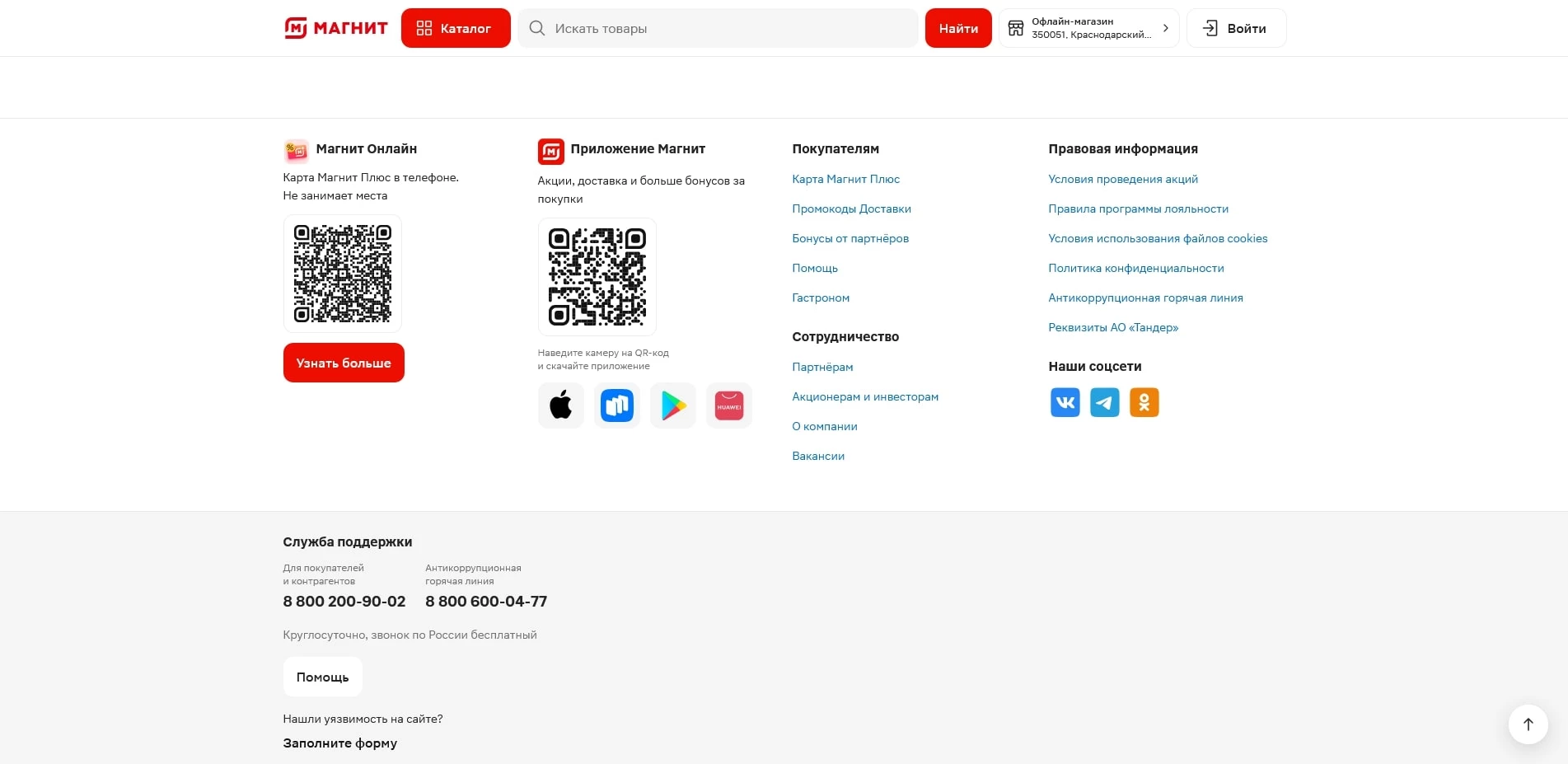Click the Найти search button
Viewport: 1568px width, 764px height.
tap(958, 28)
